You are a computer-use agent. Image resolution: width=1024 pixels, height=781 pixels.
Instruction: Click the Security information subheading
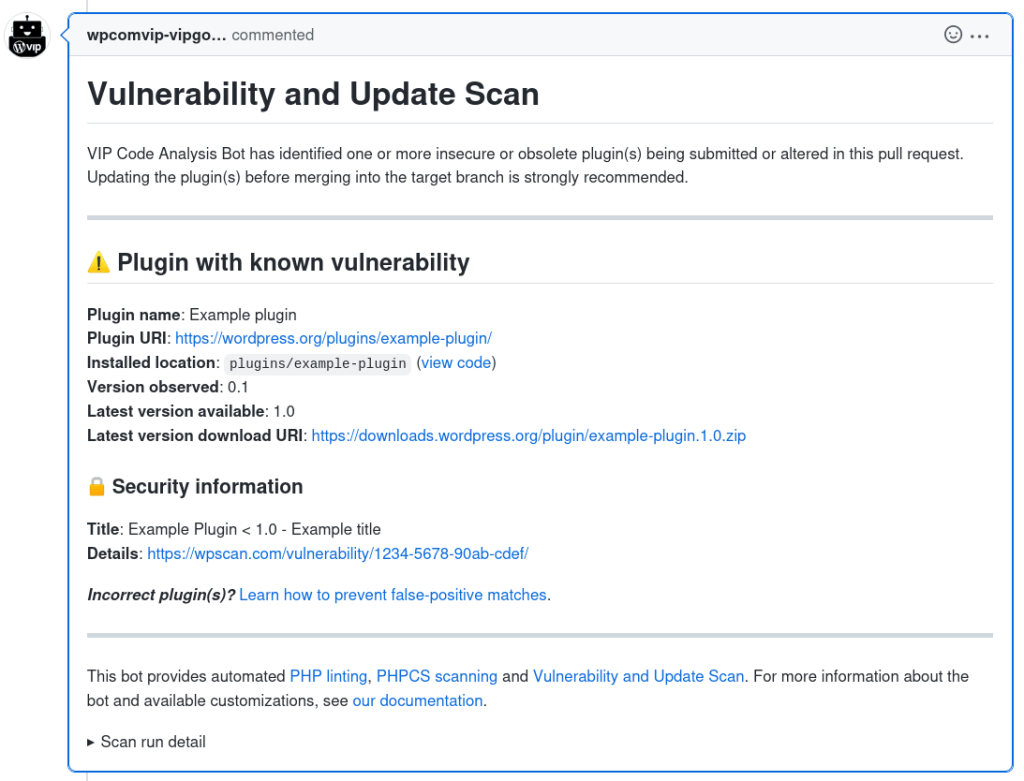click(x=207, y=486)
